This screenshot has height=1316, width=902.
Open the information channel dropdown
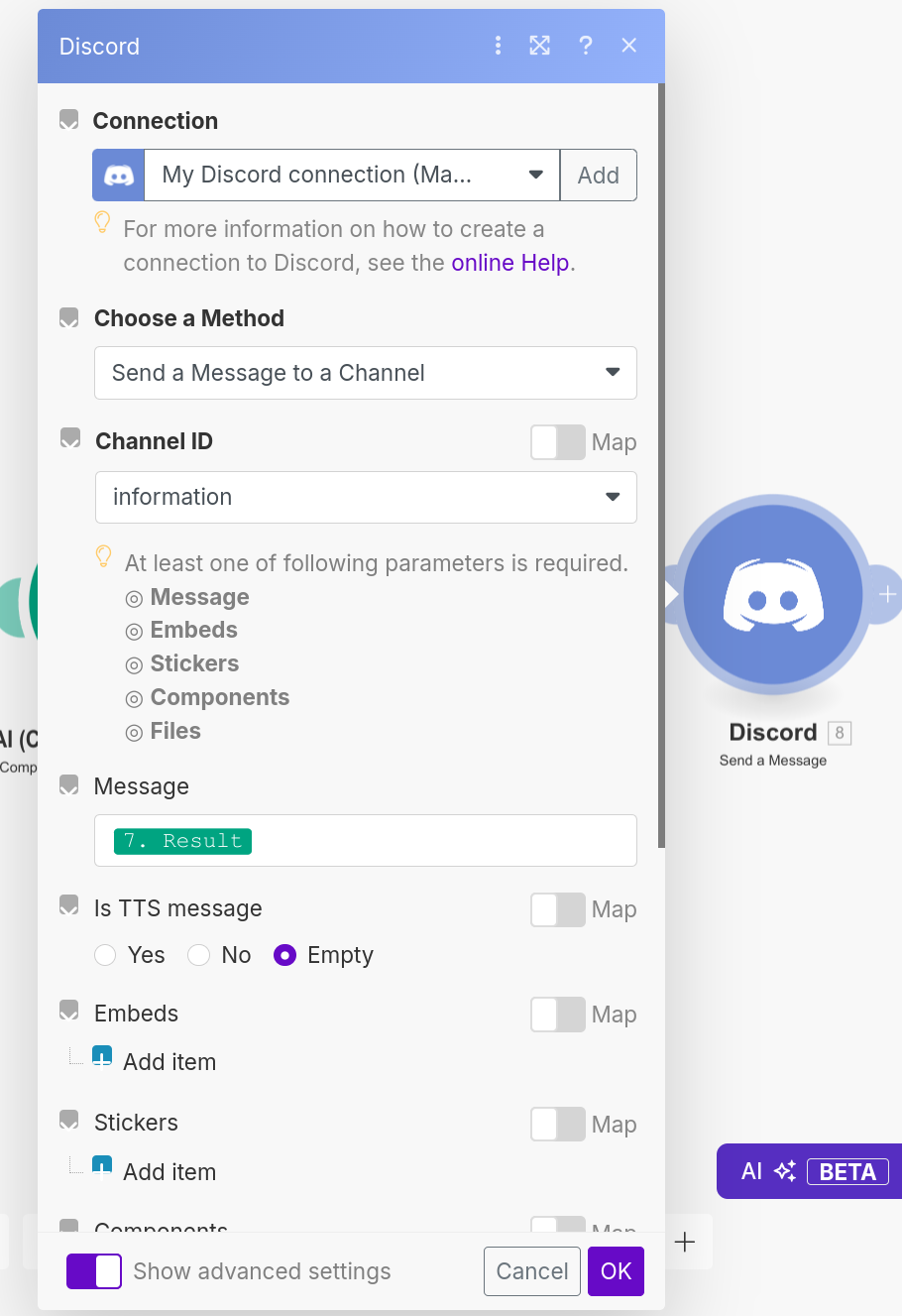pyautogui.click(x=366, y=497)
